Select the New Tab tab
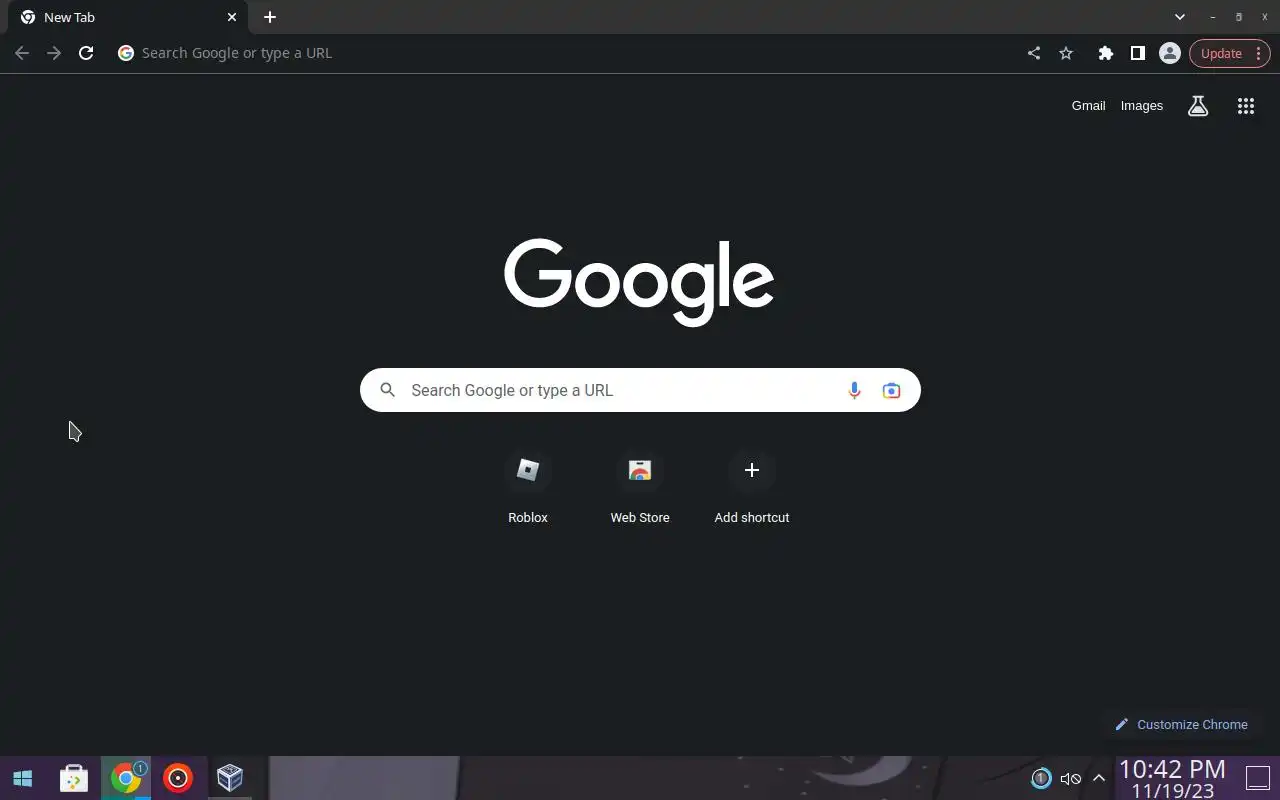 coord(130,18)
